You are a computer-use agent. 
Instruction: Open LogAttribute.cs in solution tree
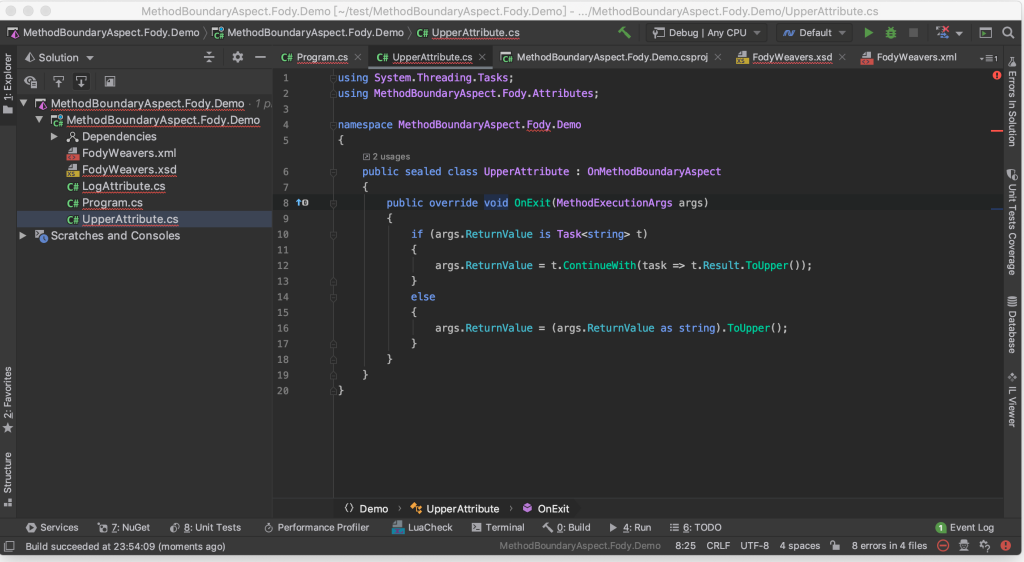click(x=123, y=186)
